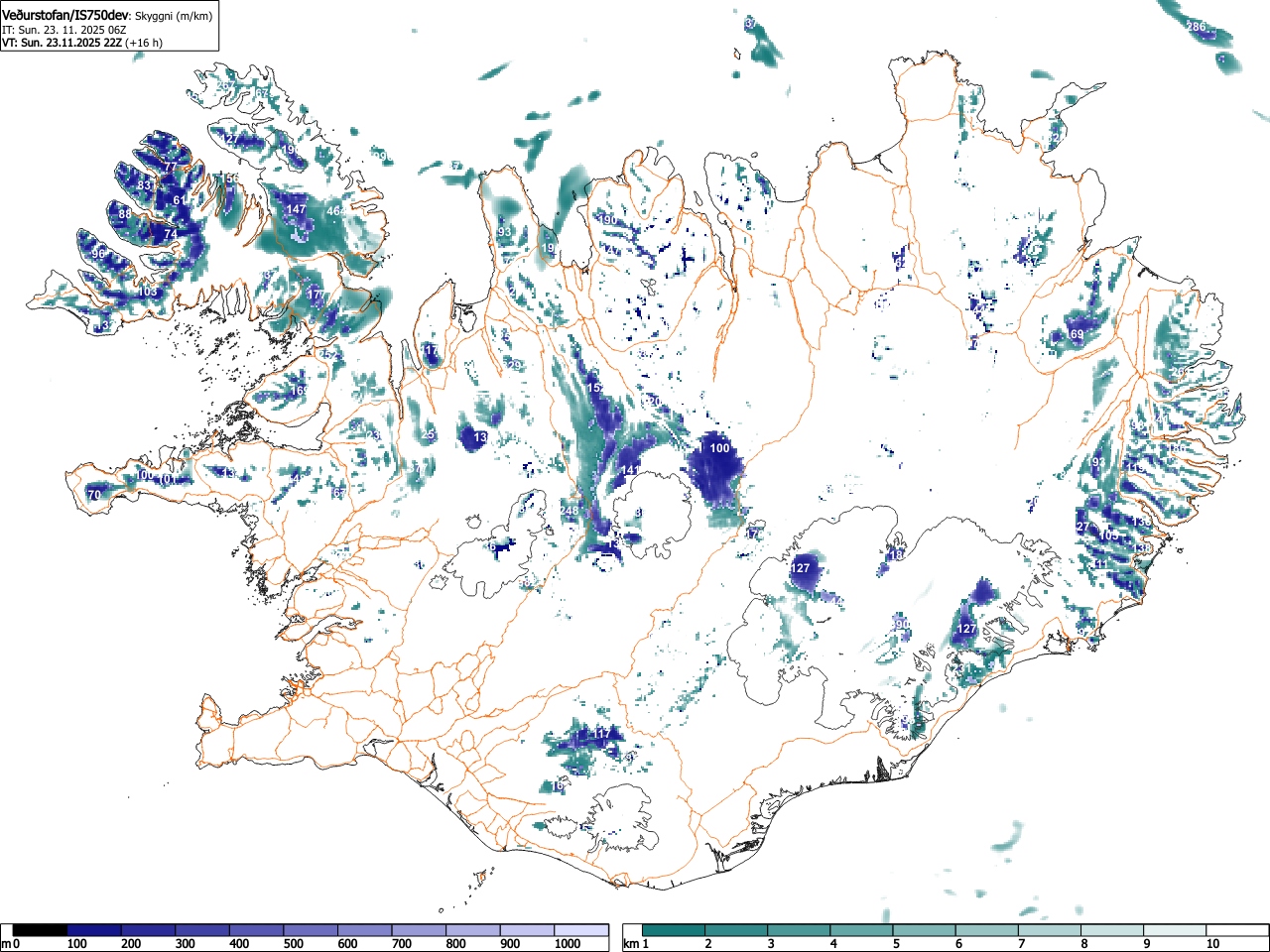Select the 6–7 km legend swatch
The width and height of the screenshot is (1270, 952).
(x=987, y=930)
